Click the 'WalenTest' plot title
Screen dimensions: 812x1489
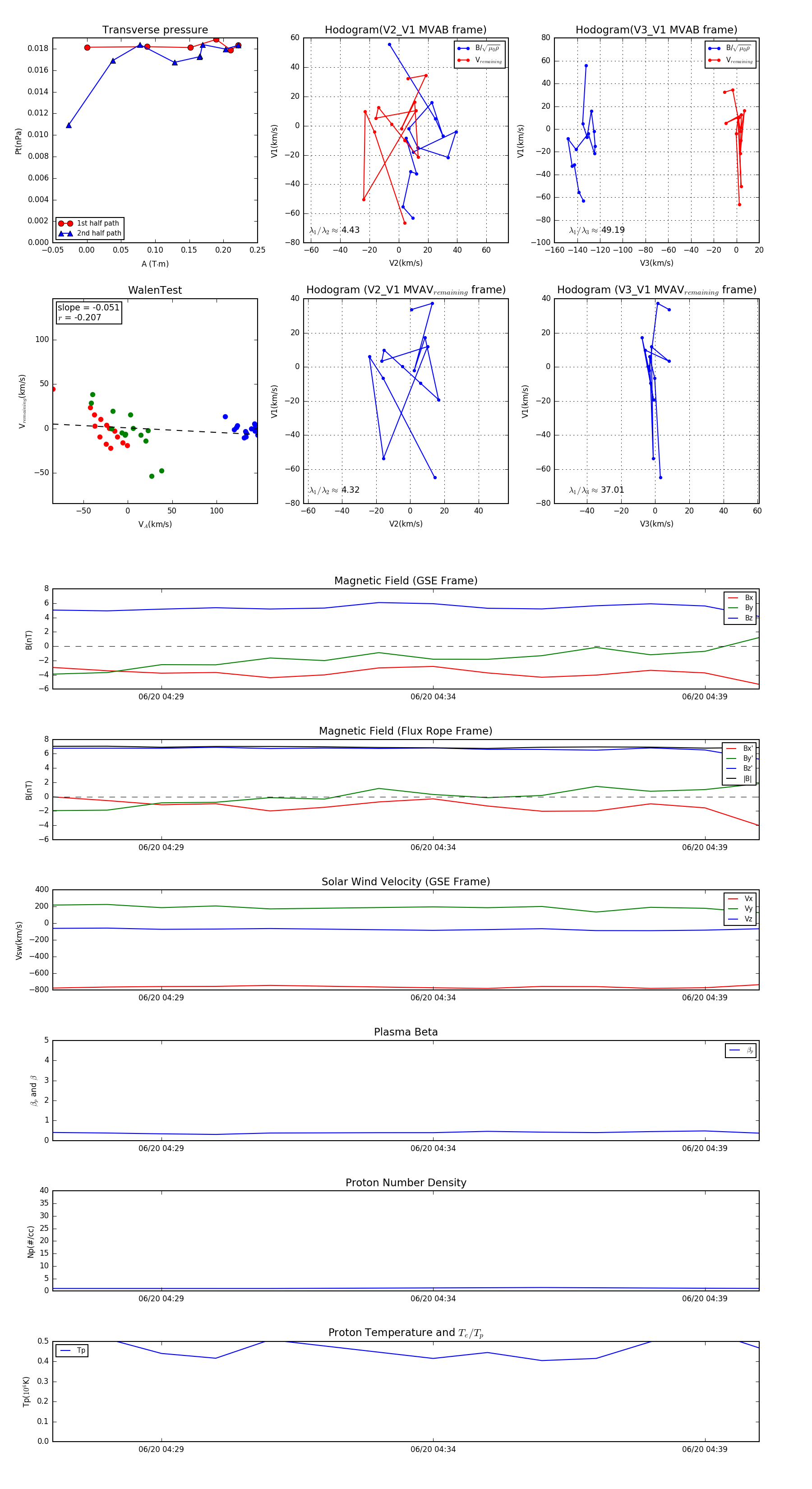[155, 290]
